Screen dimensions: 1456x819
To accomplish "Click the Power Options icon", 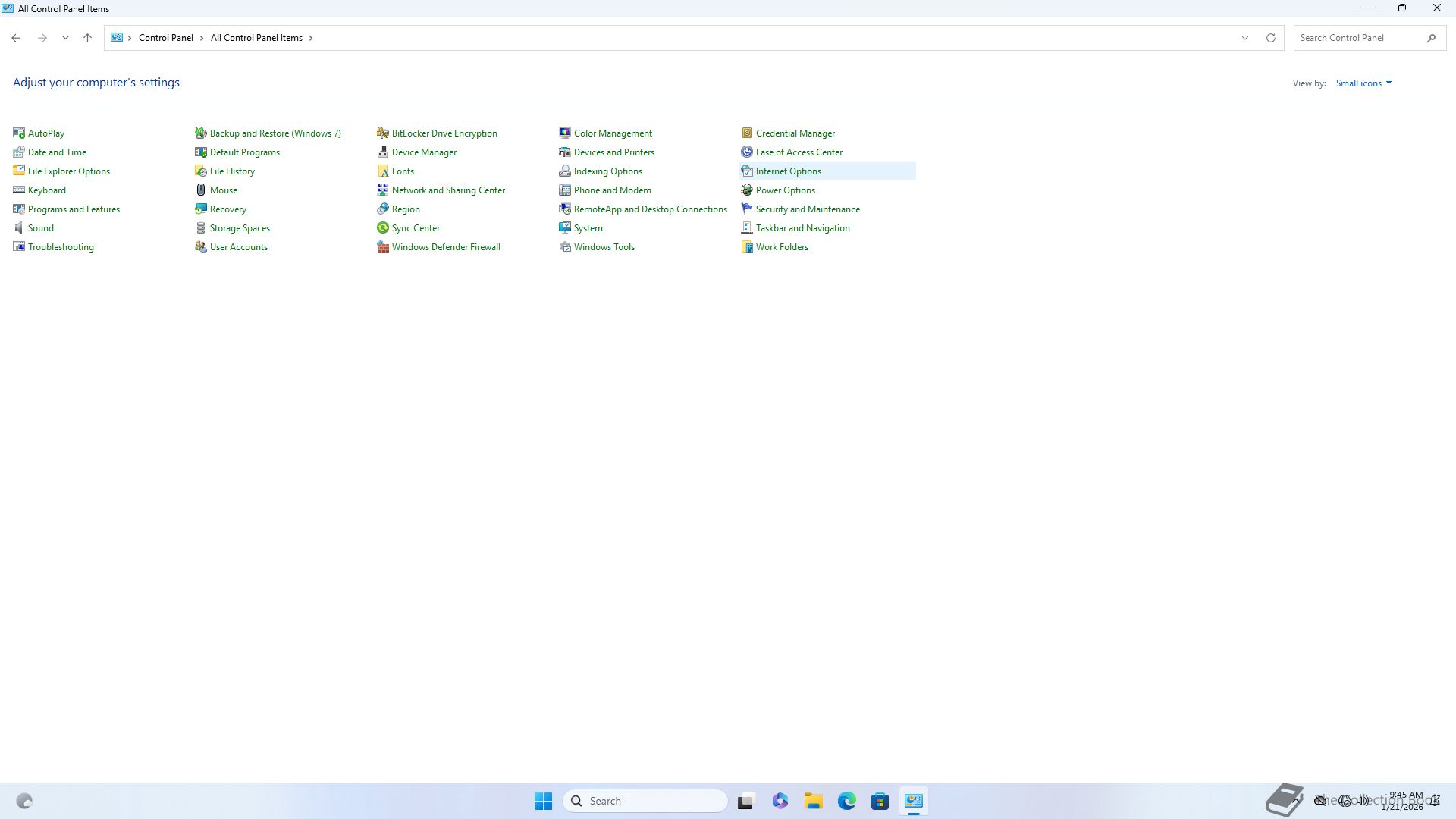I will click(747, 190).
